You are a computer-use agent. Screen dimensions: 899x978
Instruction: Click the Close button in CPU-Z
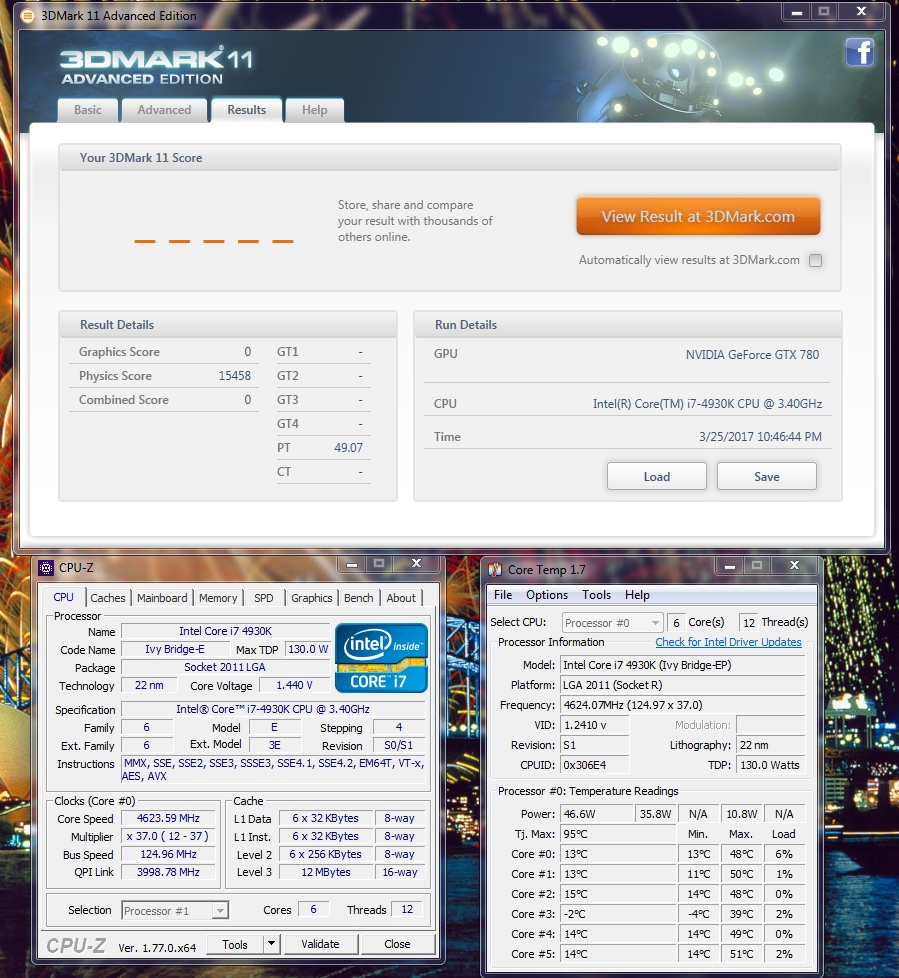coord(397,944)
